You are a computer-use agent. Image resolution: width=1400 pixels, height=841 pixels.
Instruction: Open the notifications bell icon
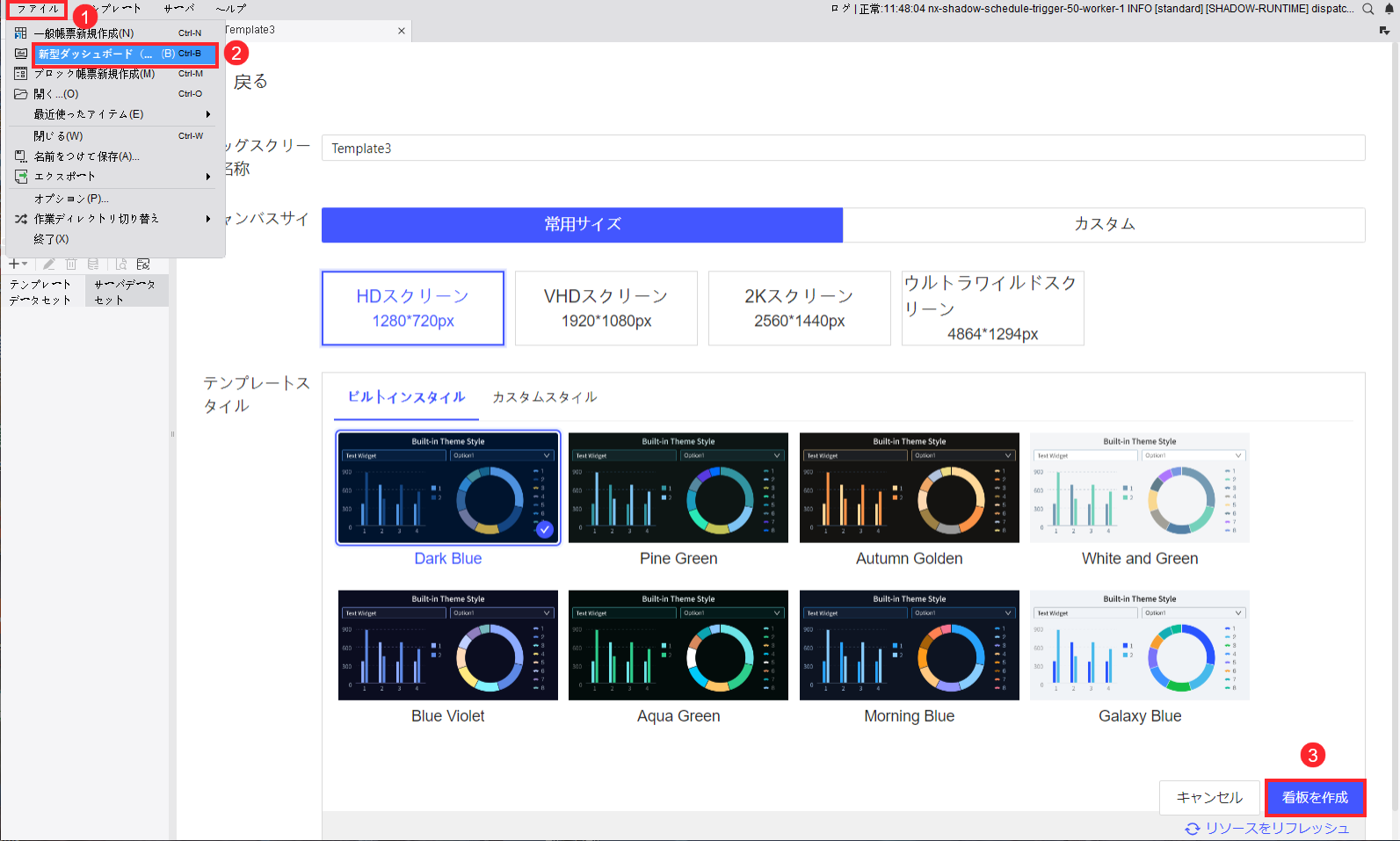[1389, 9]
